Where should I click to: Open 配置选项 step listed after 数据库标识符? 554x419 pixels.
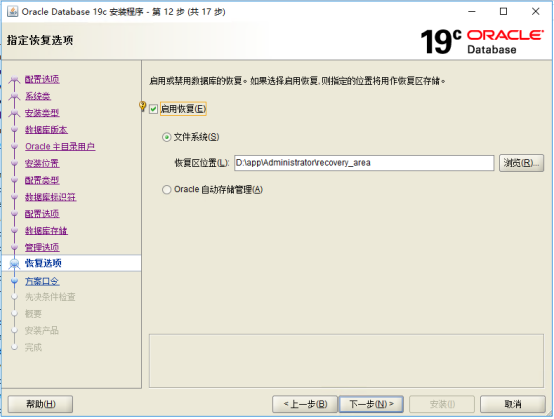[x=42, y=214]
